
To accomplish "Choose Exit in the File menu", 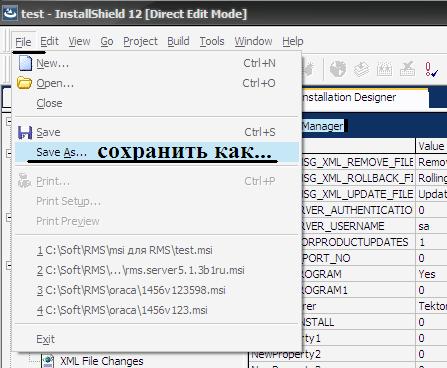I will coord(157,339).
